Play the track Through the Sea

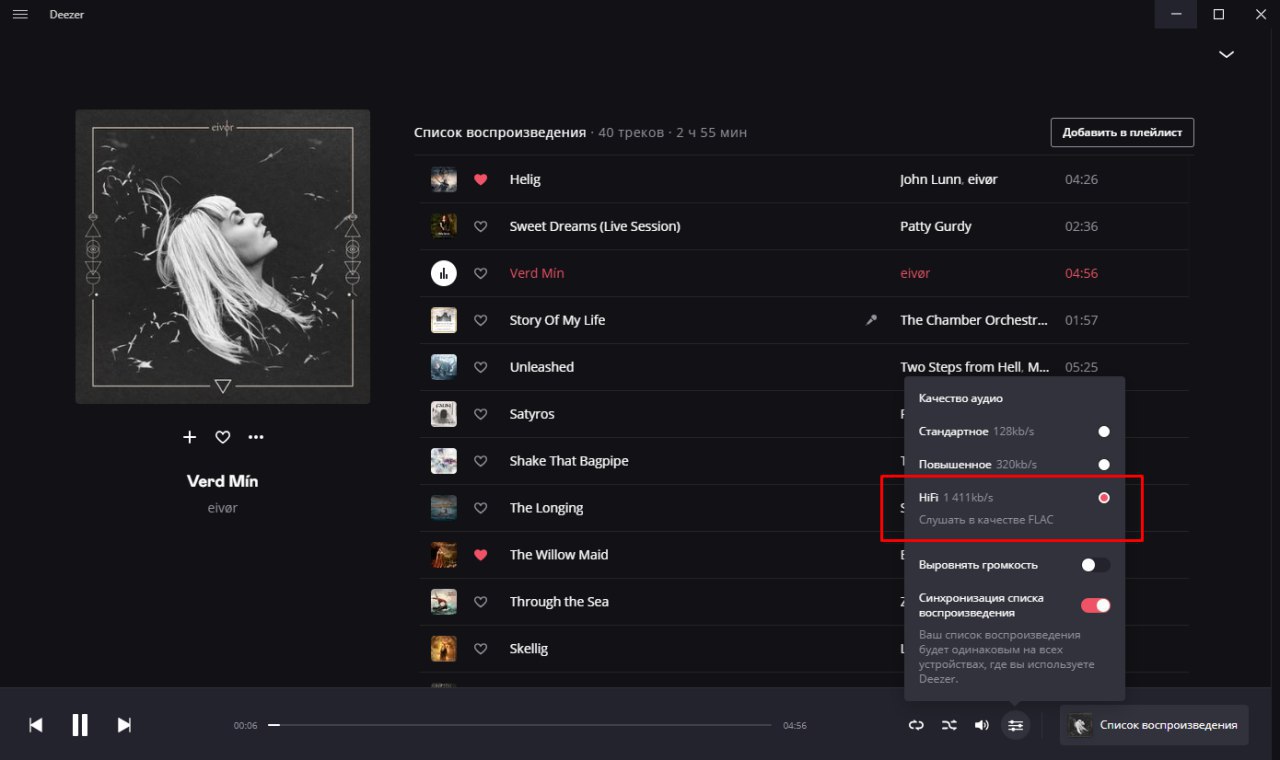click(559, 602)
